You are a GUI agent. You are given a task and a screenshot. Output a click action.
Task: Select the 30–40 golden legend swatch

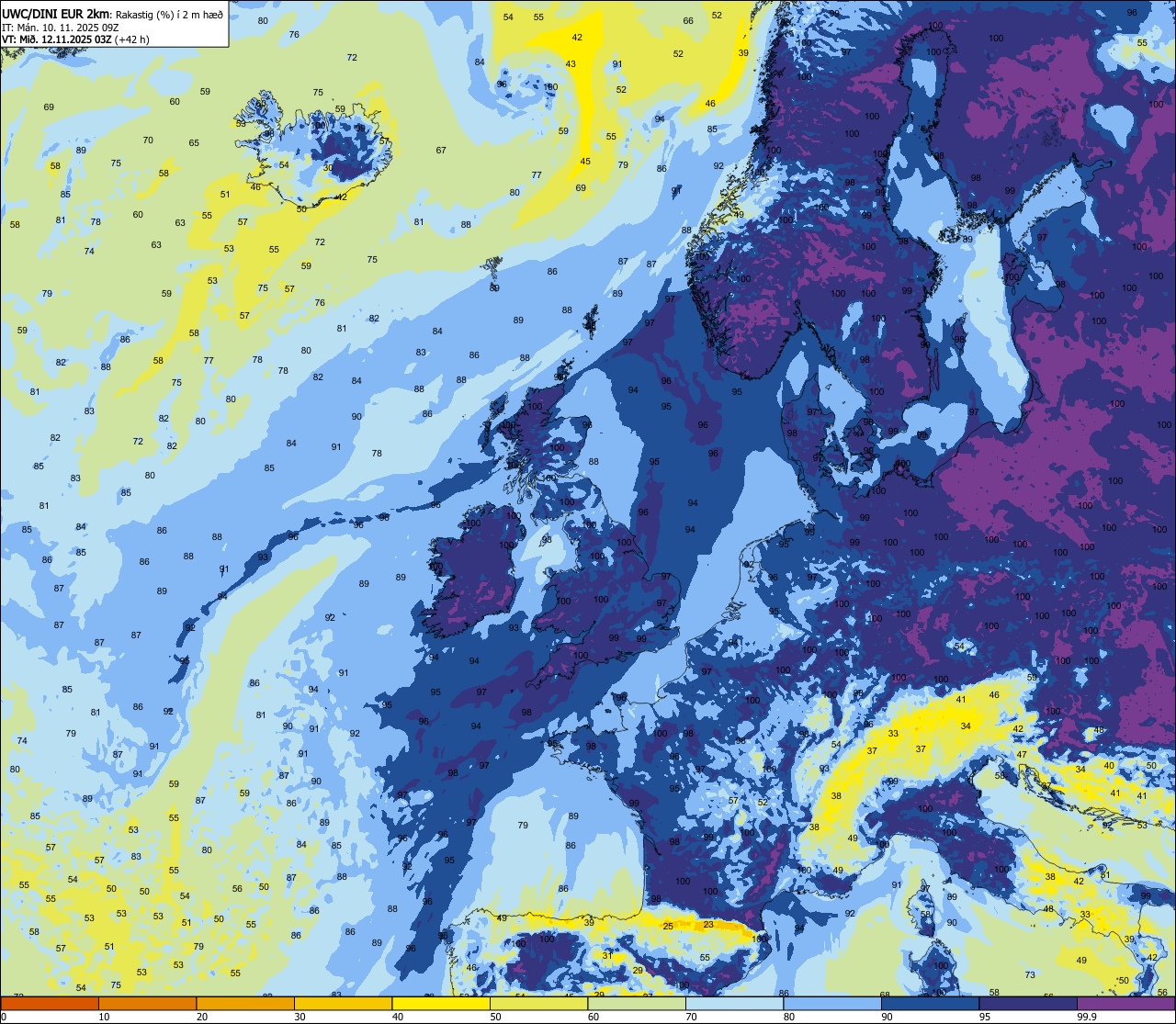[x=344, y=1003]
